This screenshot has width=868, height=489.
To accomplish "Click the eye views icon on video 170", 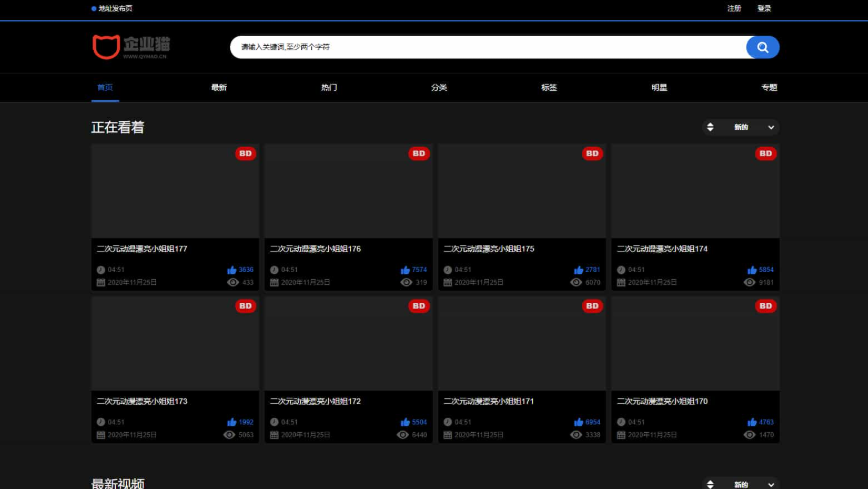I will pos(752,435).
